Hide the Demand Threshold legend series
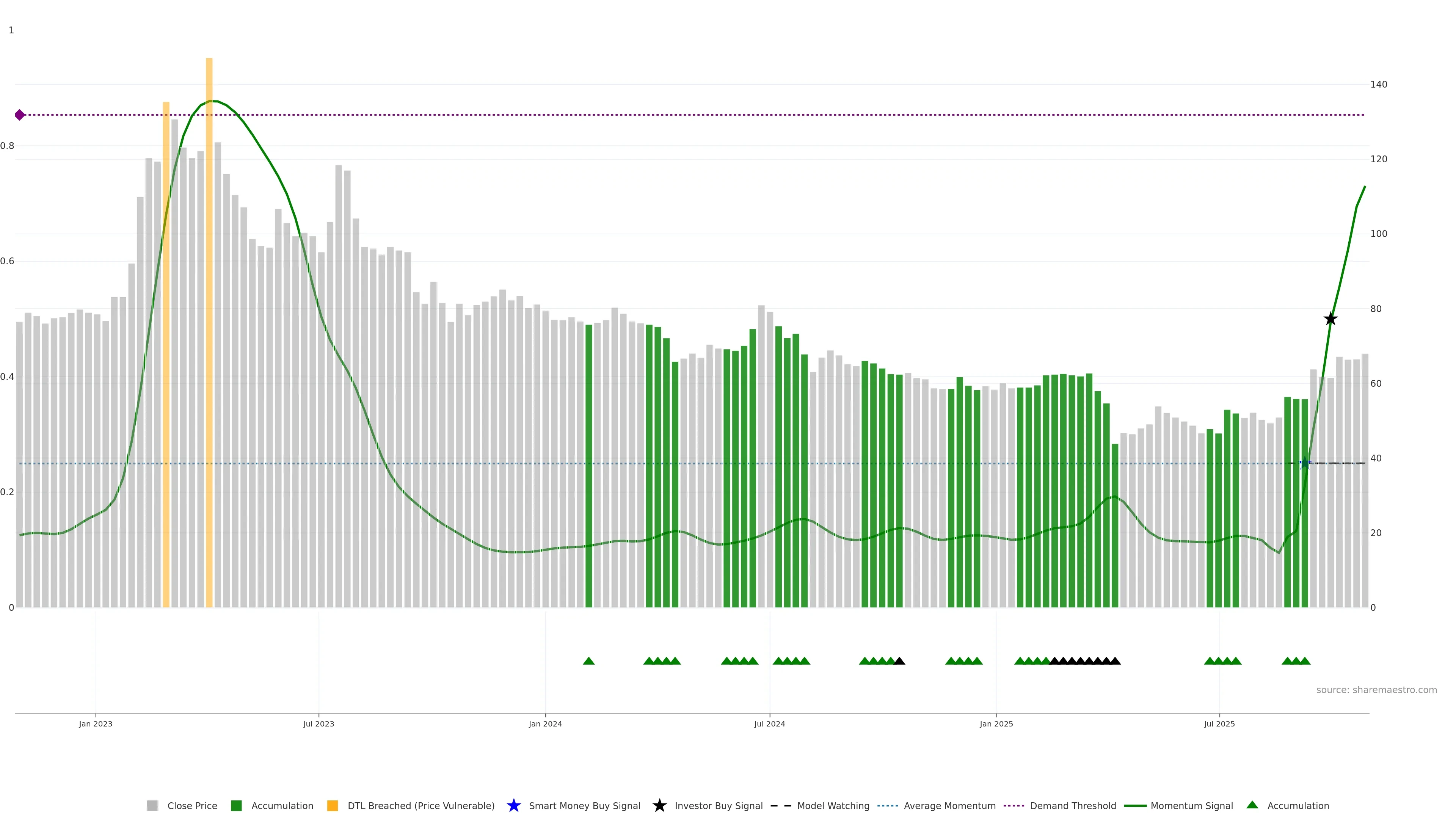Image resolution: width=1456 pixels, height=819 pixels. [x=1072, y=805]
